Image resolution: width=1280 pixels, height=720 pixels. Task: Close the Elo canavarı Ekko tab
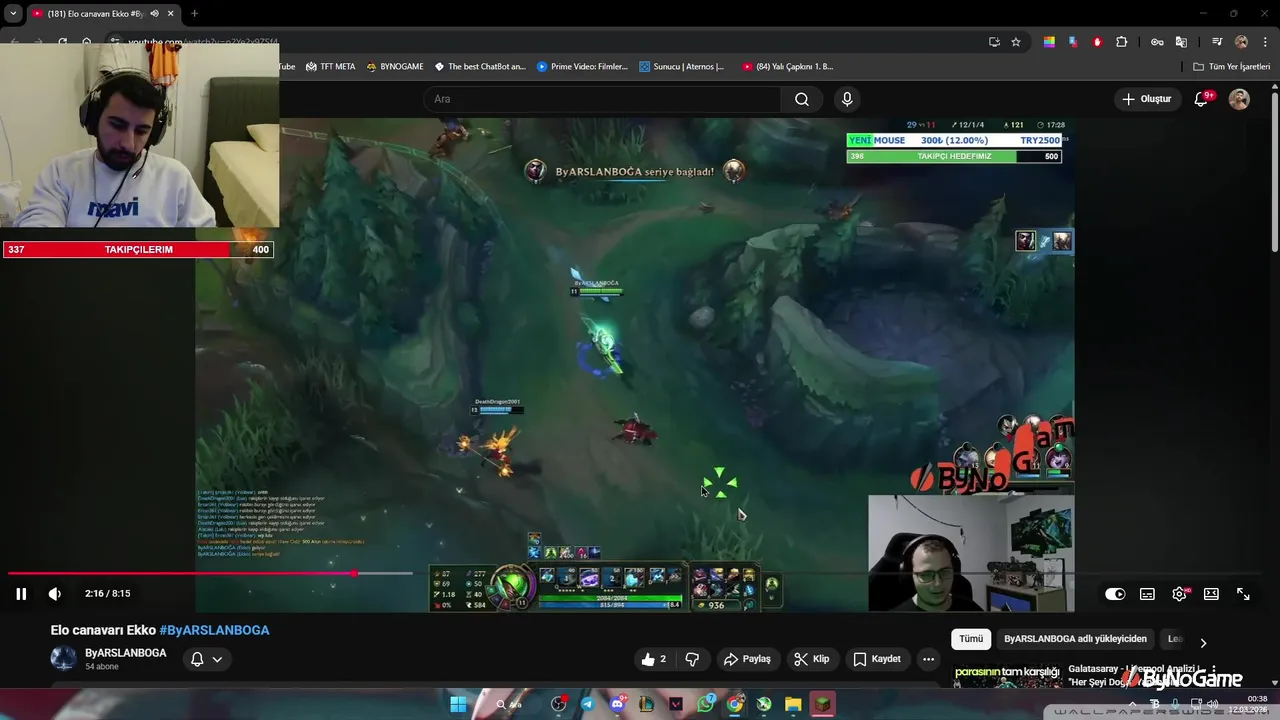(171, 14)
